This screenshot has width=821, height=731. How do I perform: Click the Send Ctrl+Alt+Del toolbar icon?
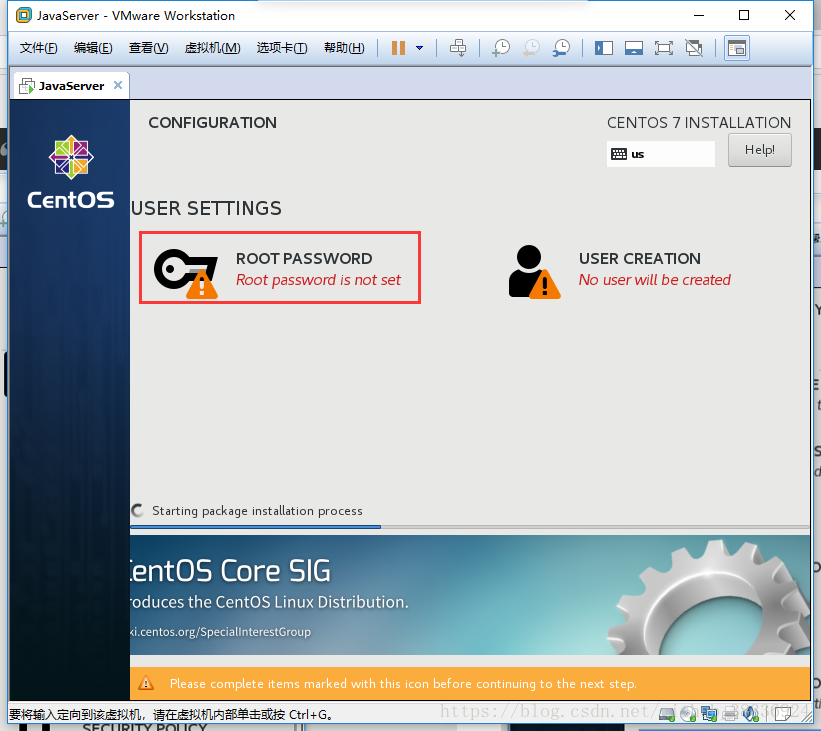(458, 48)
